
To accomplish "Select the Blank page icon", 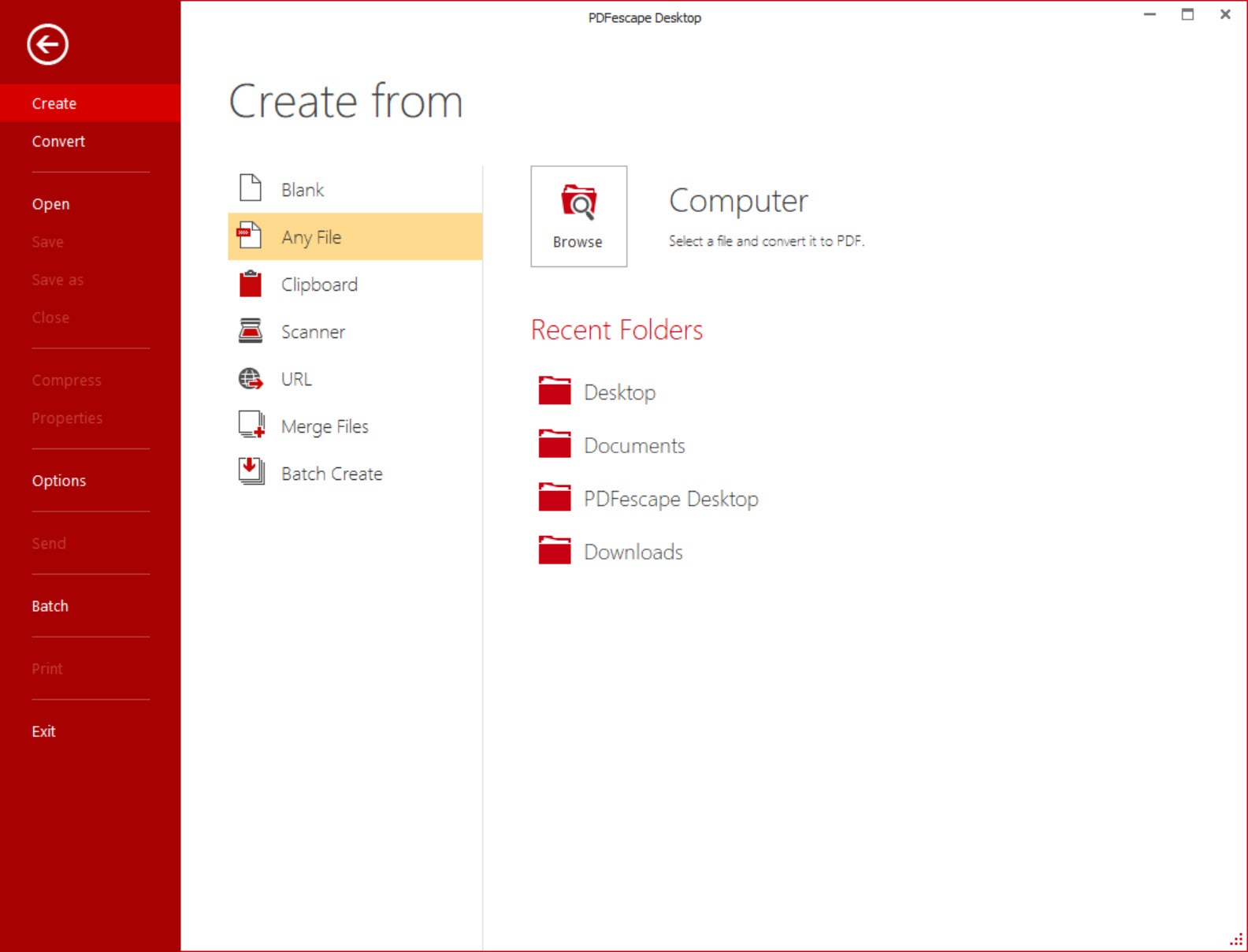I will tap(251, 188).
